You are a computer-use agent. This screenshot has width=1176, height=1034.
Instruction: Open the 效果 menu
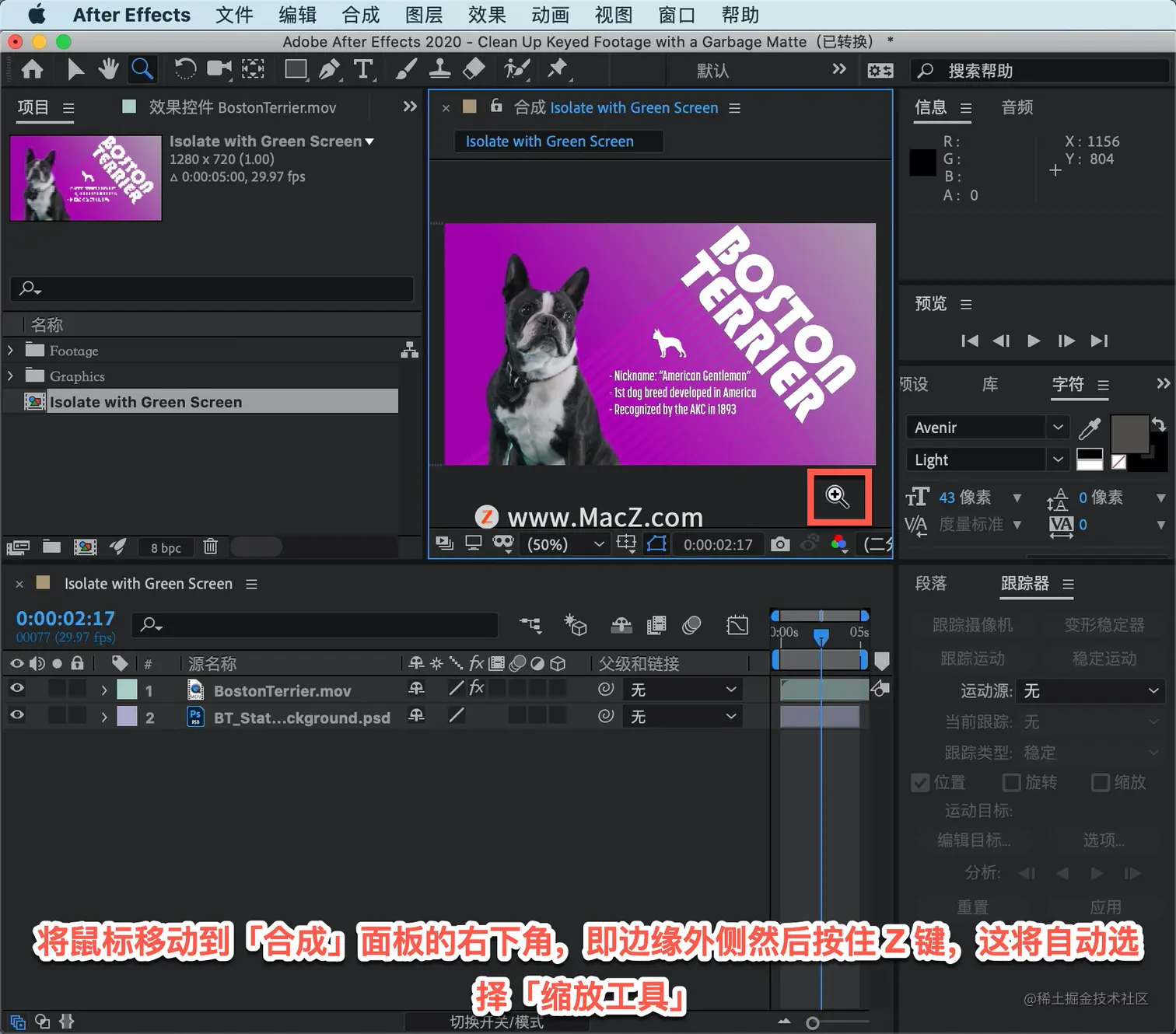[487, 15]
